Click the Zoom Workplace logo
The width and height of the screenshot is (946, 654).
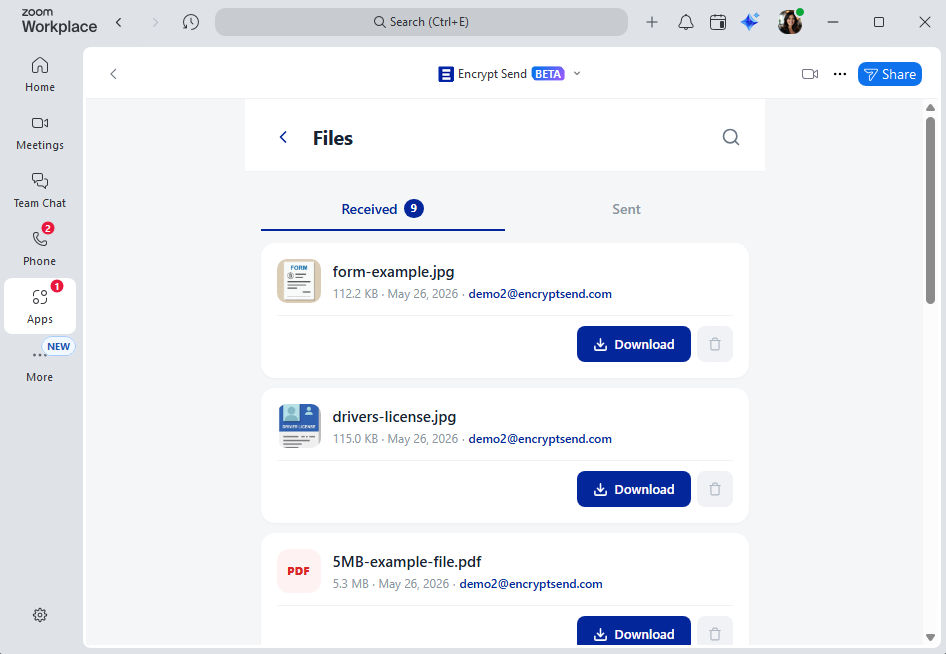(59, 21)
